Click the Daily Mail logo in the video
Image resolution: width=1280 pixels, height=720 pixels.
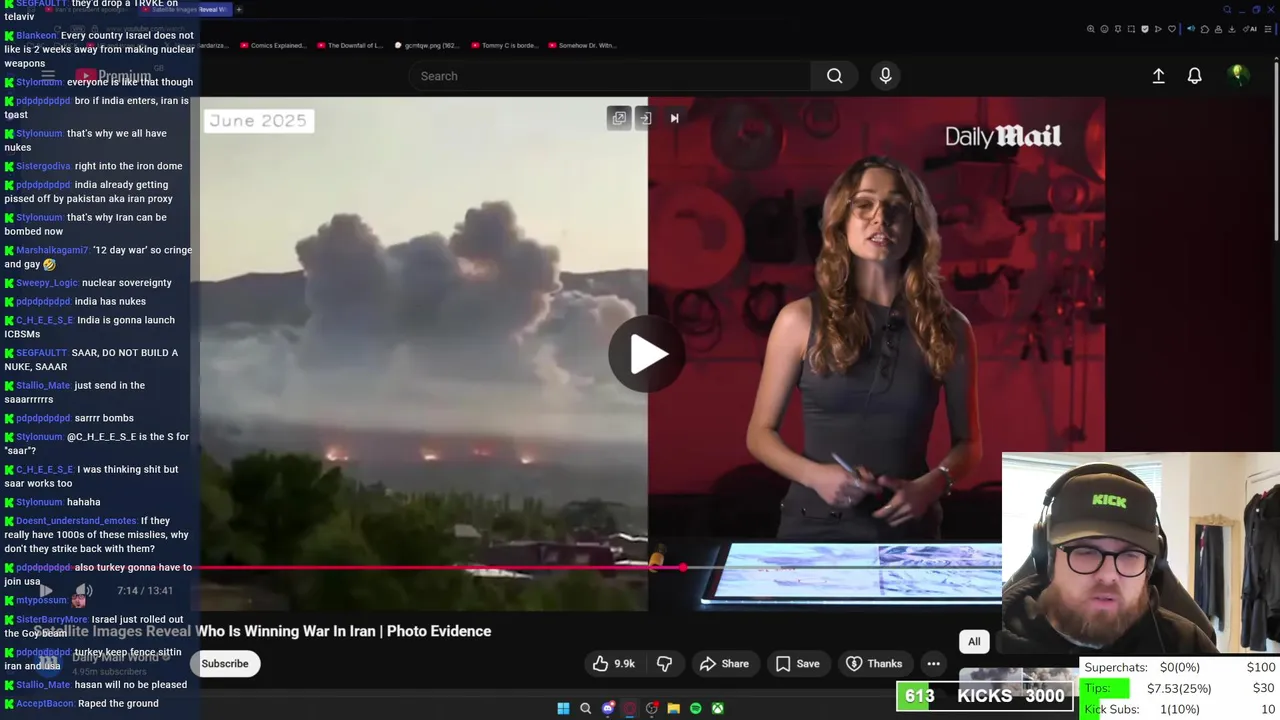[x=1003, y=136]
